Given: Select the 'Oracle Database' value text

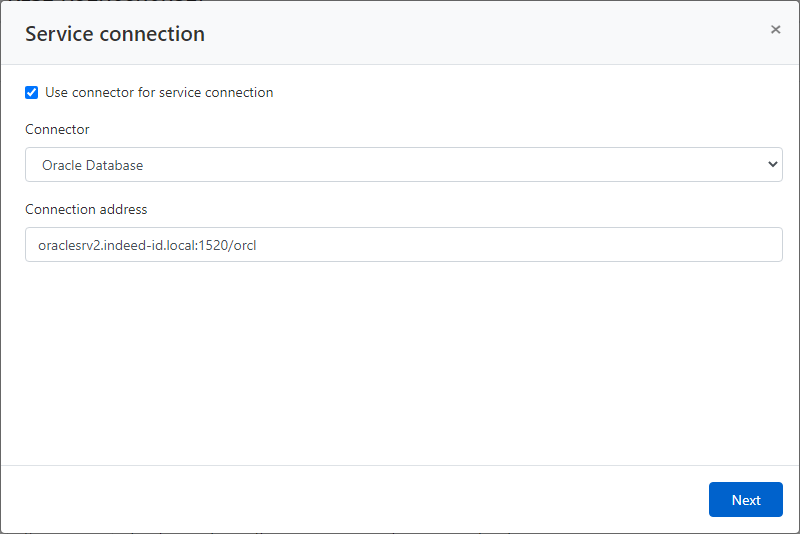Looking at the screenshot, I should 92,165.
